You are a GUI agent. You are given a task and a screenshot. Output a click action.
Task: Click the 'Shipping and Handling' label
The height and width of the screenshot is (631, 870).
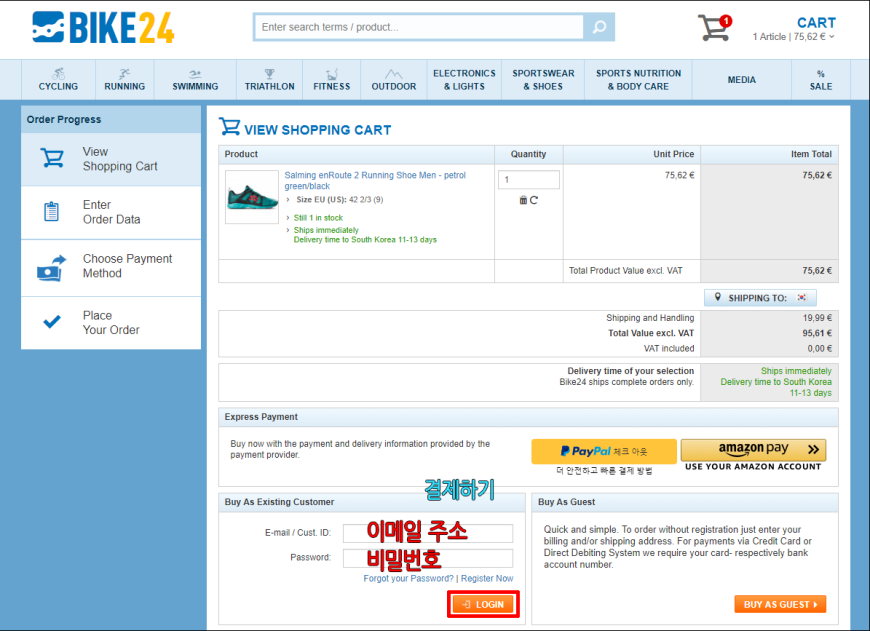[x=650, y=318]
